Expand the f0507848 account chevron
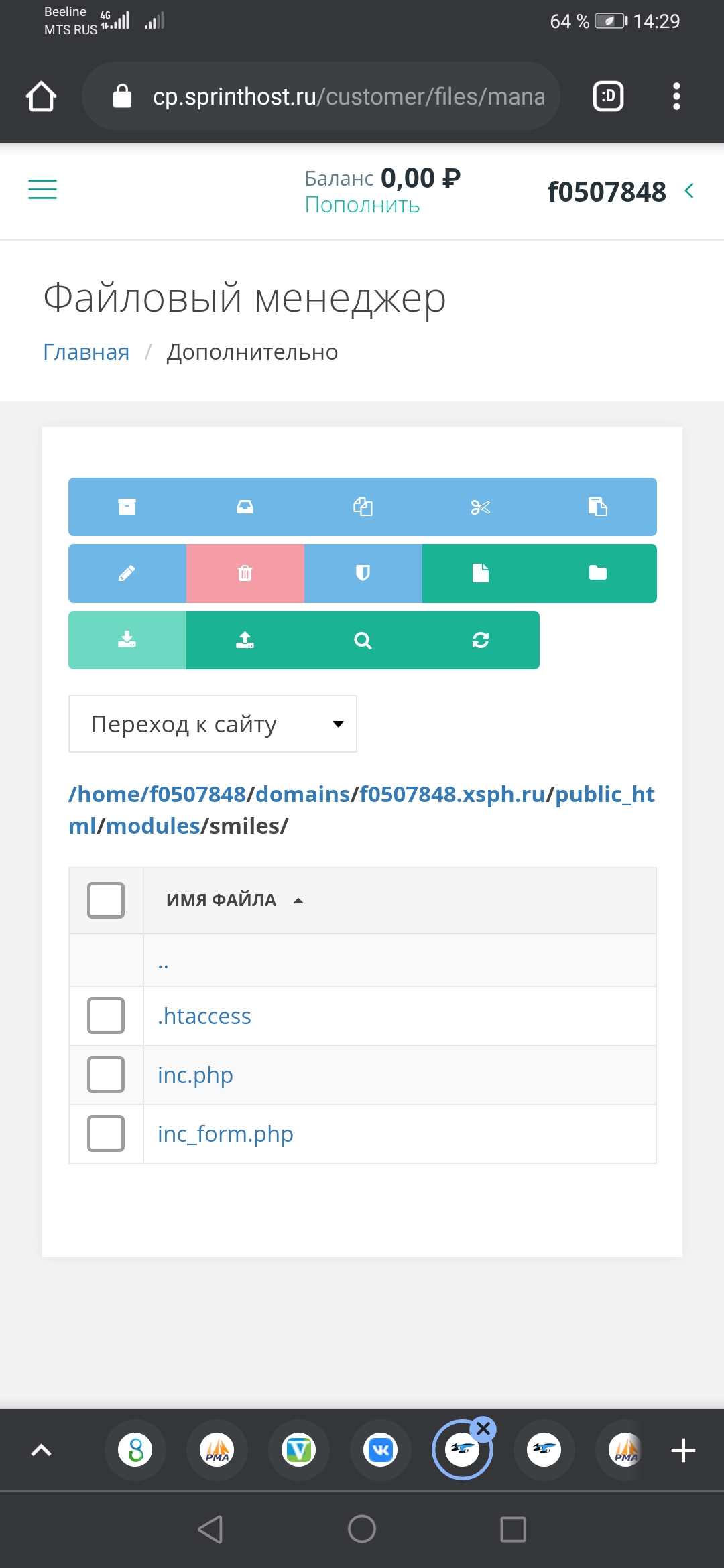This screenshot has height=1568, width=724. point(689,191)
